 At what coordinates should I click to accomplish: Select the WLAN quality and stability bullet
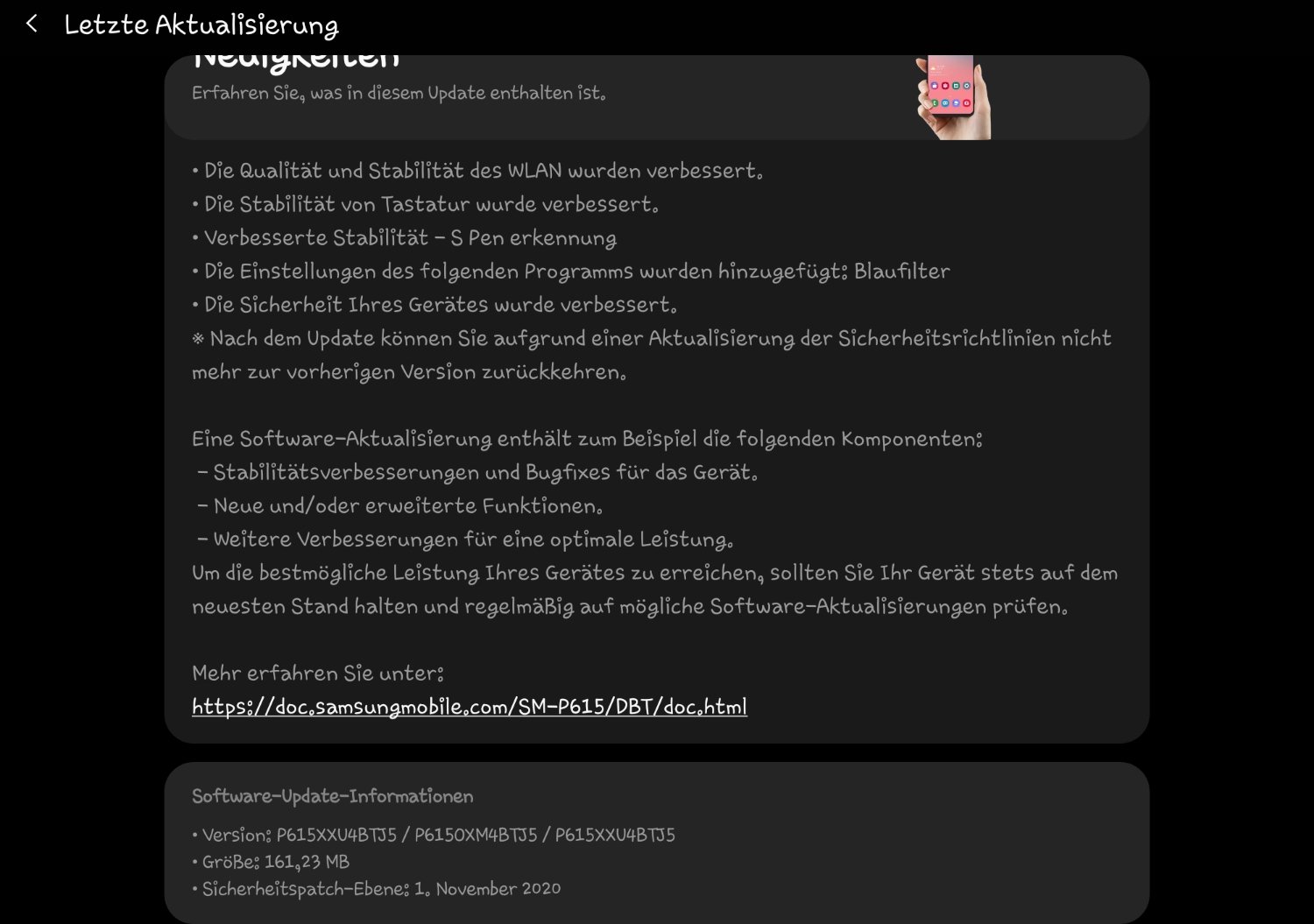click(x=477, y=171)
